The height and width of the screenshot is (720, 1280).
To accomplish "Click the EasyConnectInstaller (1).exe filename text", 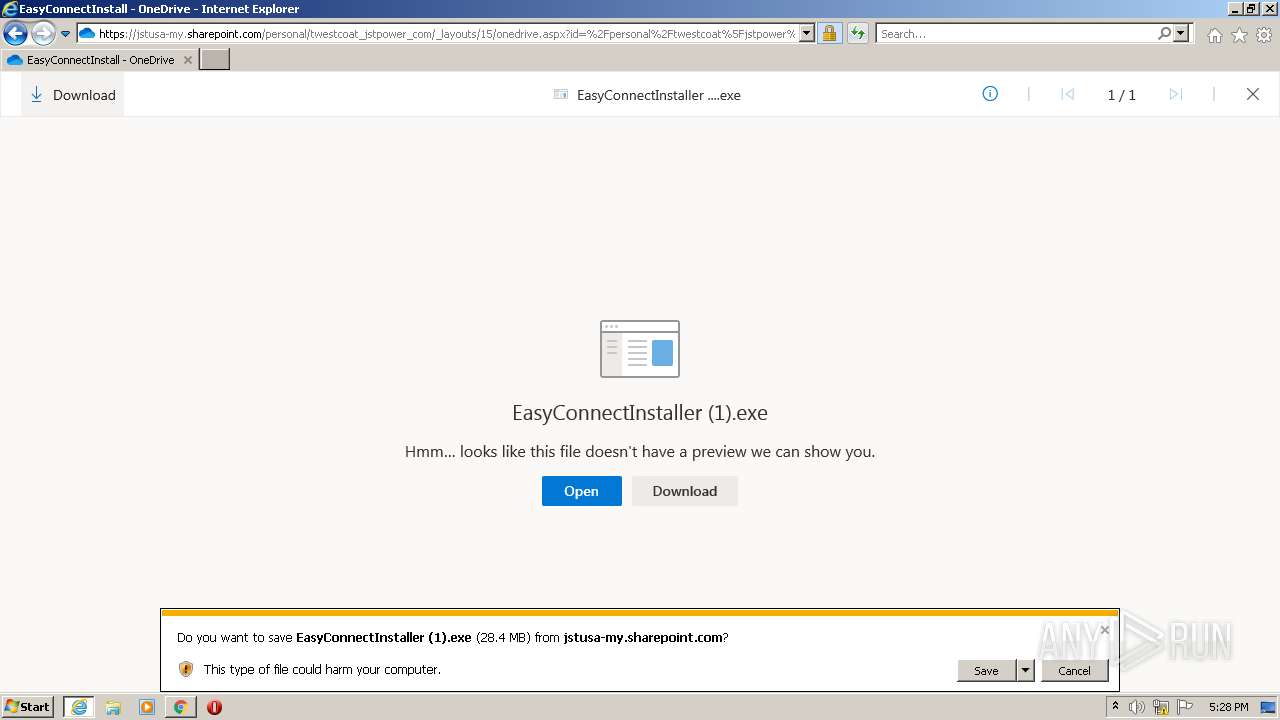I will pos(640,413).
